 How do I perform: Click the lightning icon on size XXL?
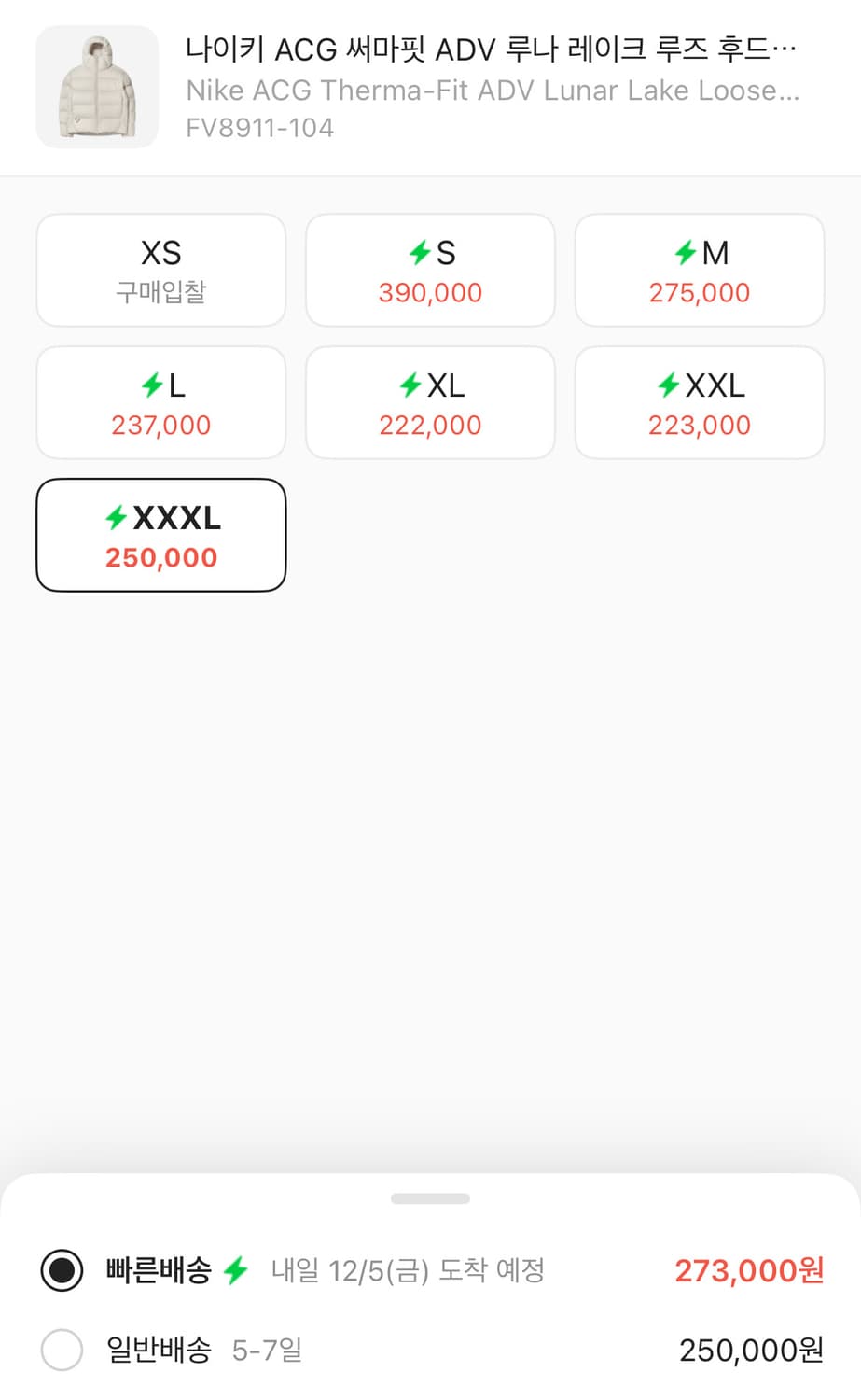[668, 385]
